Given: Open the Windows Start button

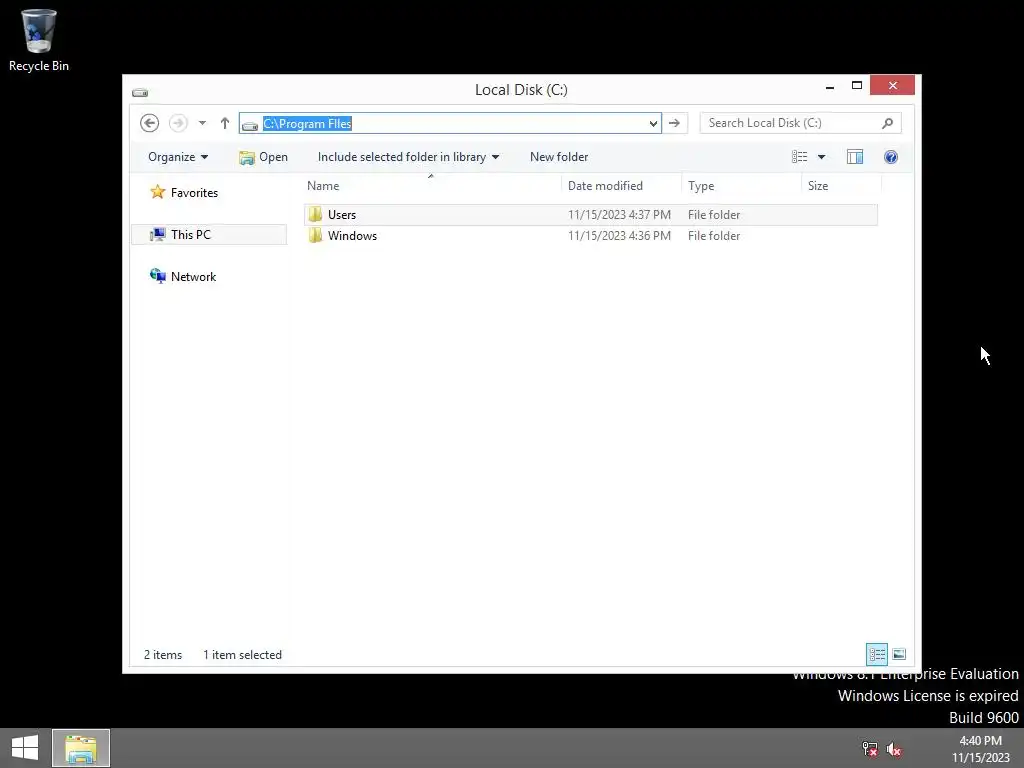Looking at the screenshot, I should pos(25,748).
